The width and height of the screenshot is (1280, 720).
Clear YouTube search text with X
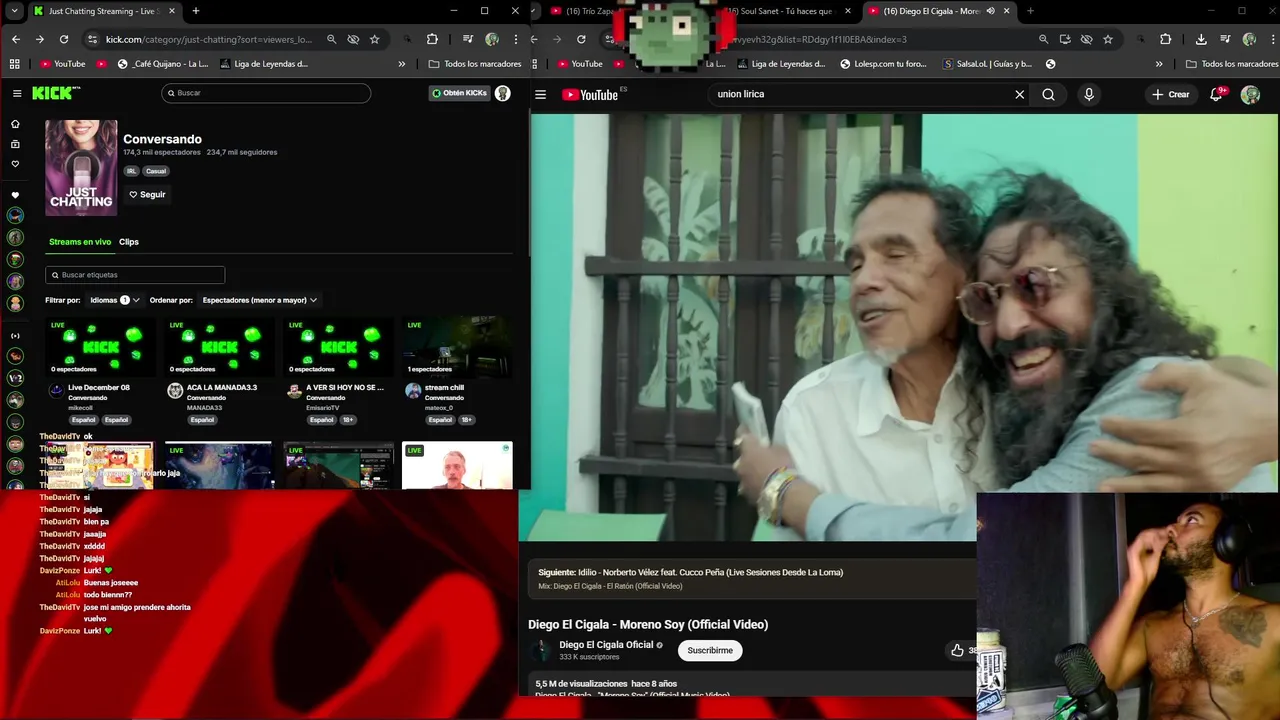click(1019, 95)
